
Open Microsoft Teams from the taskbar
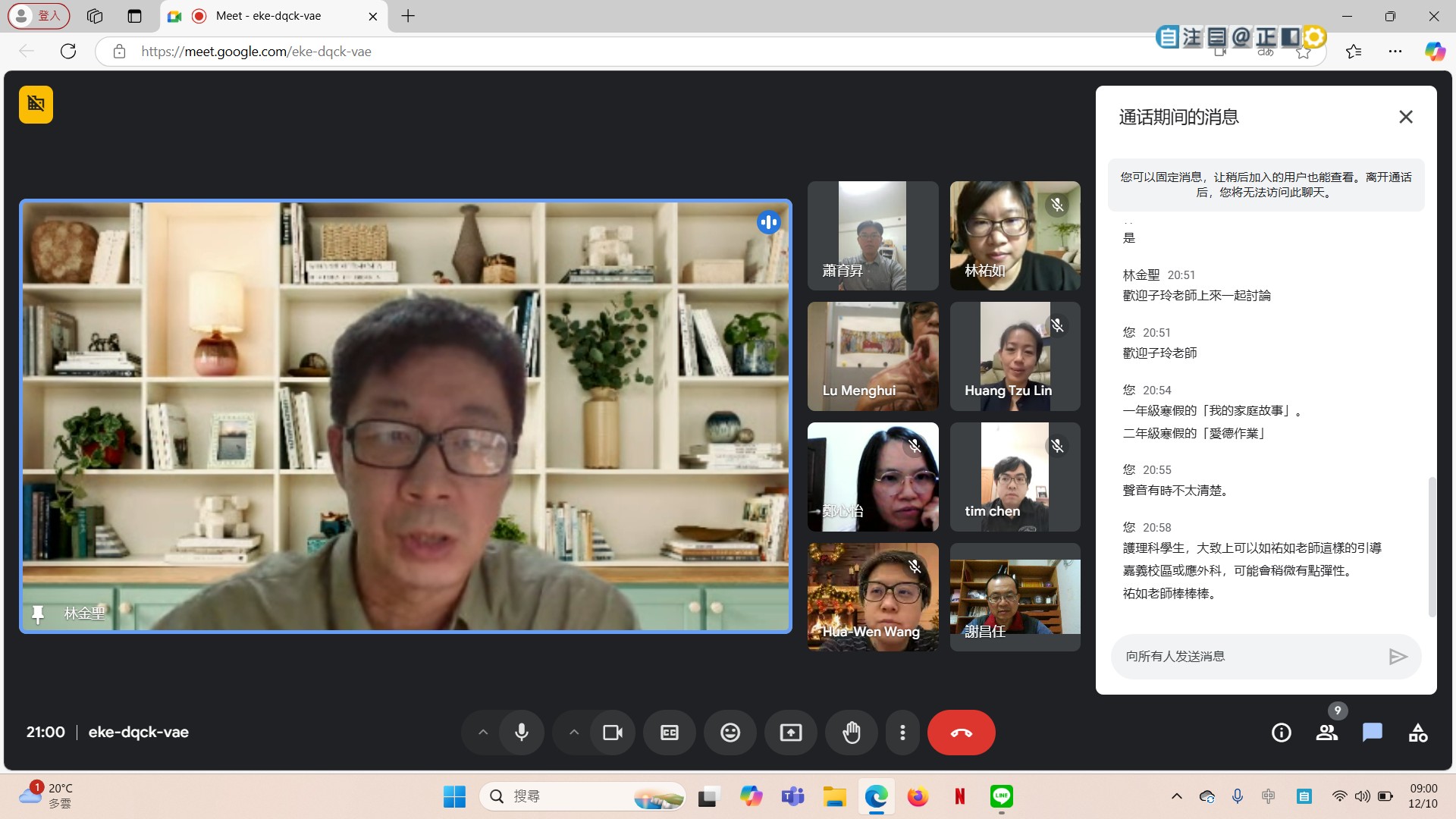click(x=792, y=796)
